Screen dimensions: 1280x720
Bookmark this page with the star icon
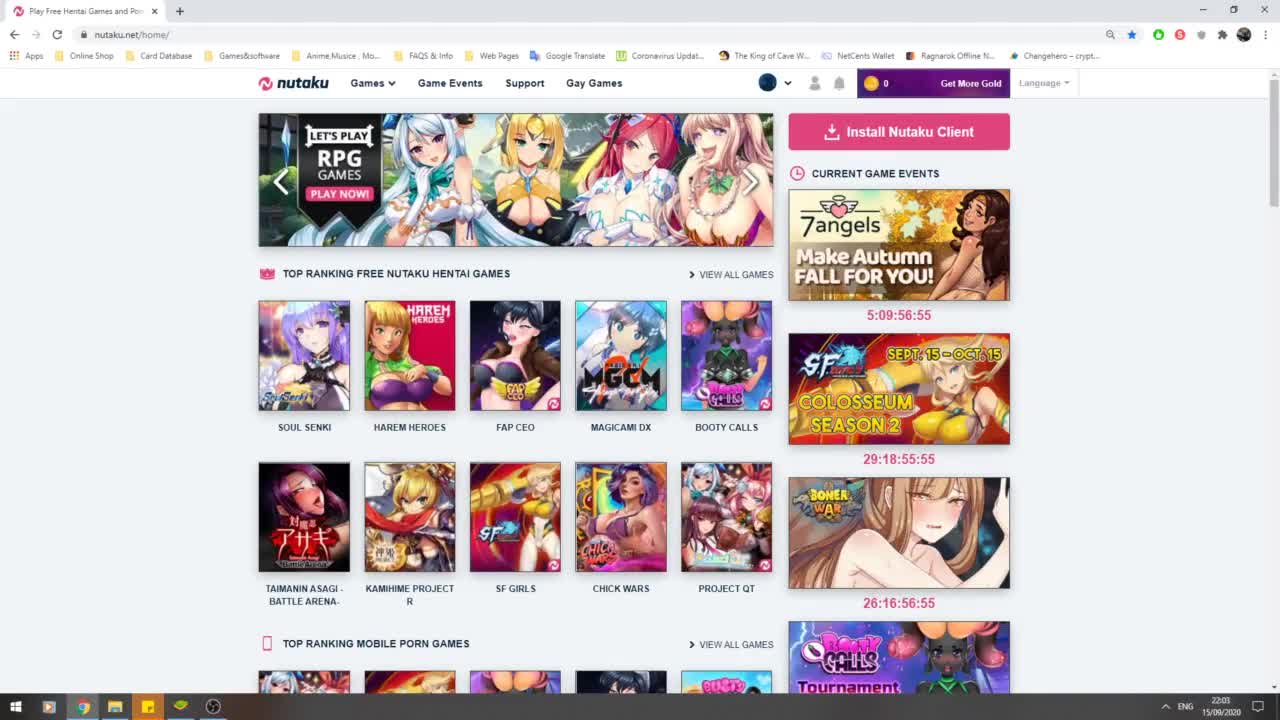(x=1132, y=34)
